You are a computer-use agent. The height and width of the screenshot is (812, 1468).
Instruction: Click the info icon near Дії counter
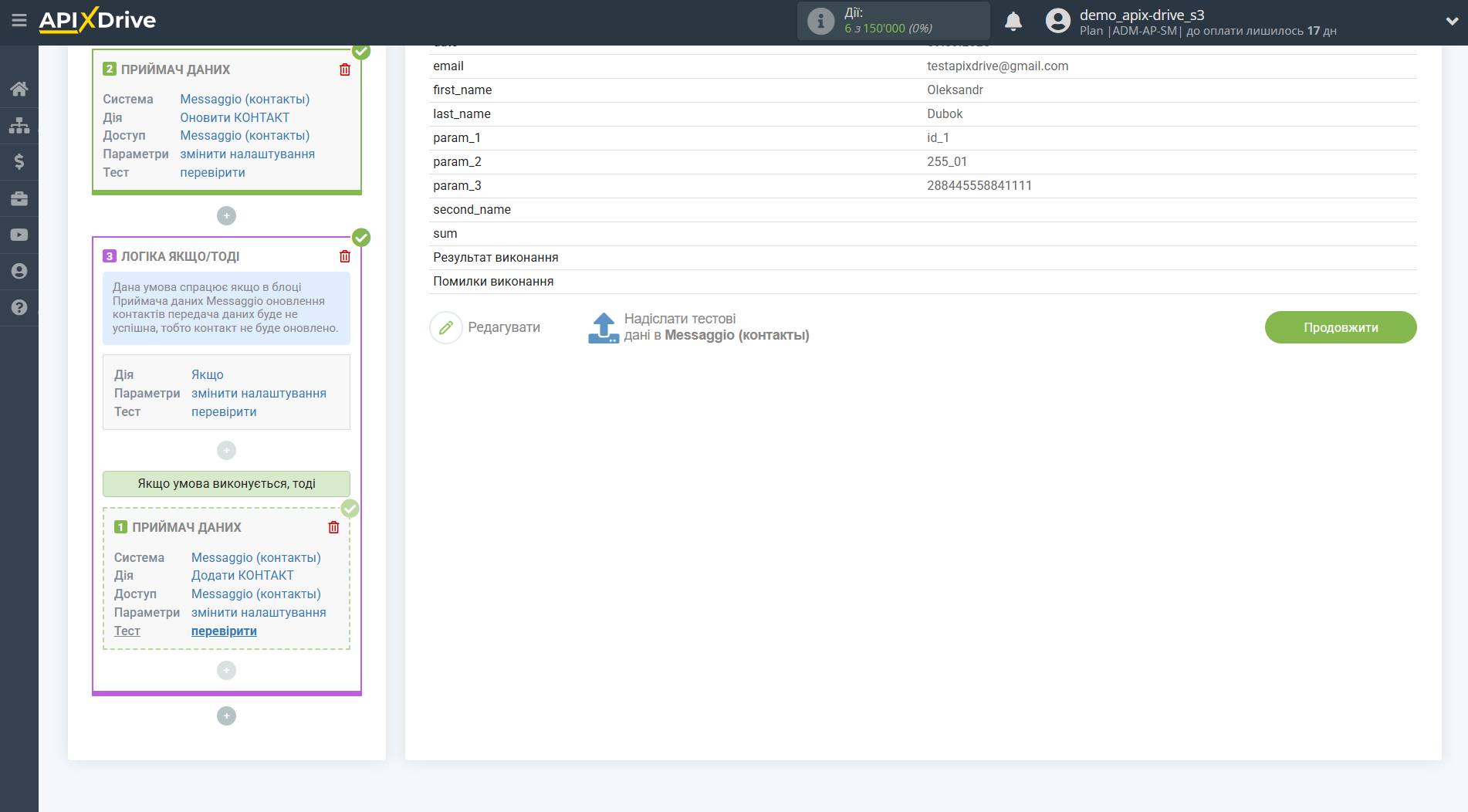point(820,21)
